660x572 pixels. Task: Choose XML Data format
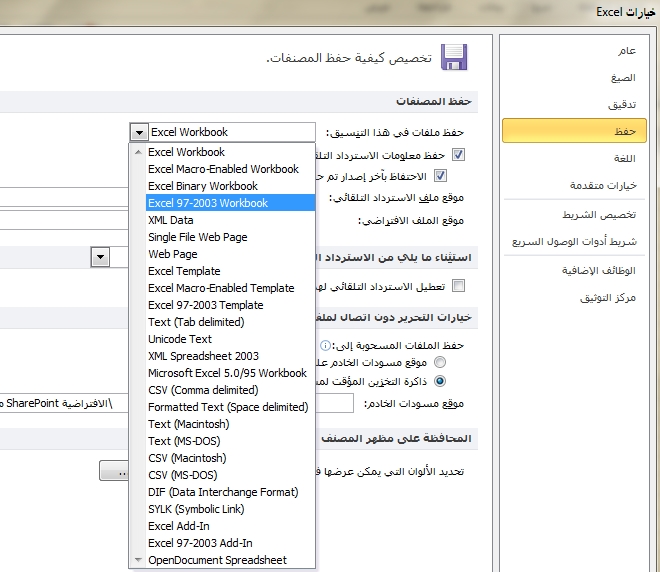(230, 220)
